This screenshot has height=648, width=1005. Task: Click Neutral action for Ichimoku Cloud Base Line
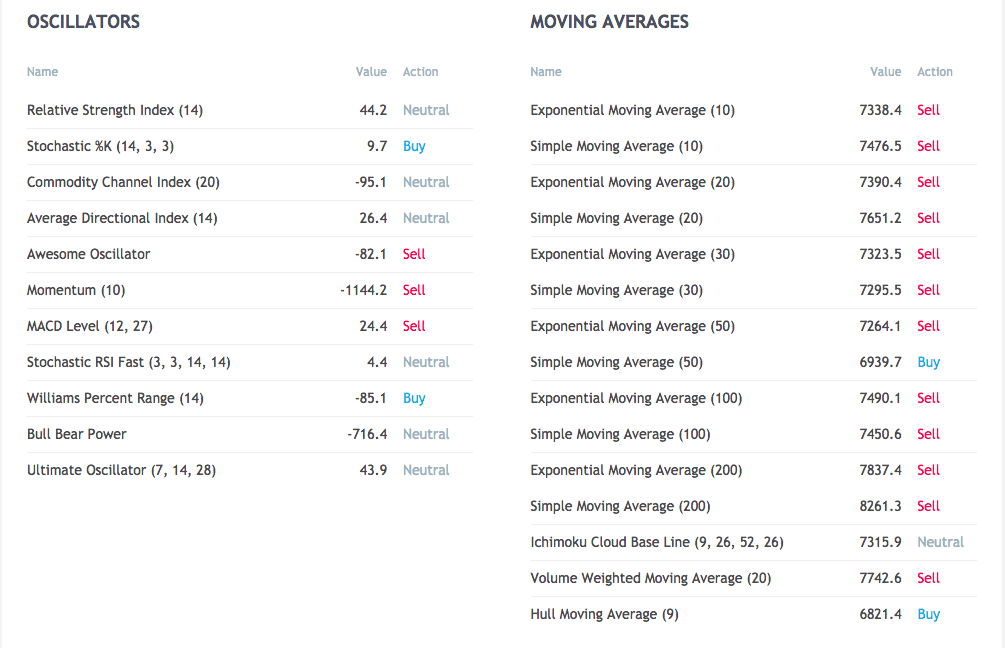tap(940, 542)
